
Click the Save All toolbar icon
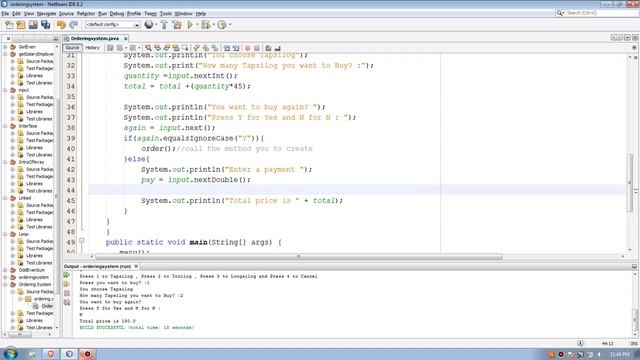pos(46,25)
